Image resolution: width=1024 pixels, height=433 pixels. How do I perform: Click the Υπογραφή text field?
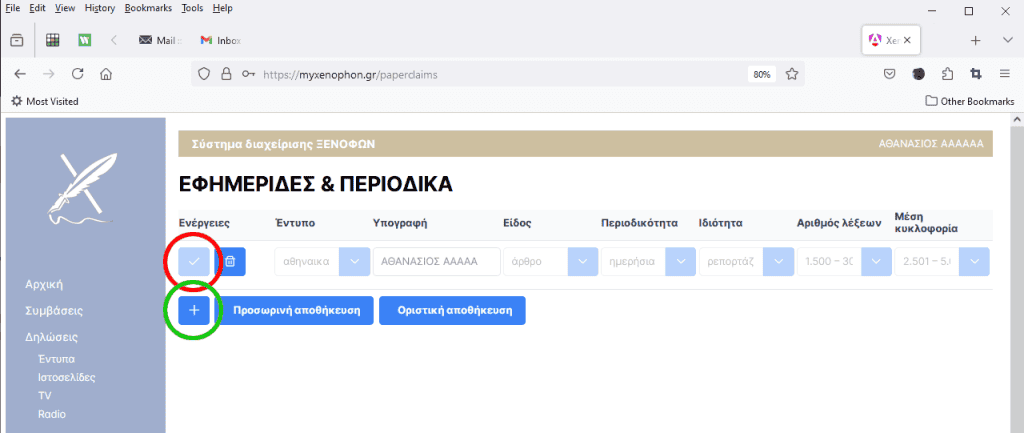[436, 262]
